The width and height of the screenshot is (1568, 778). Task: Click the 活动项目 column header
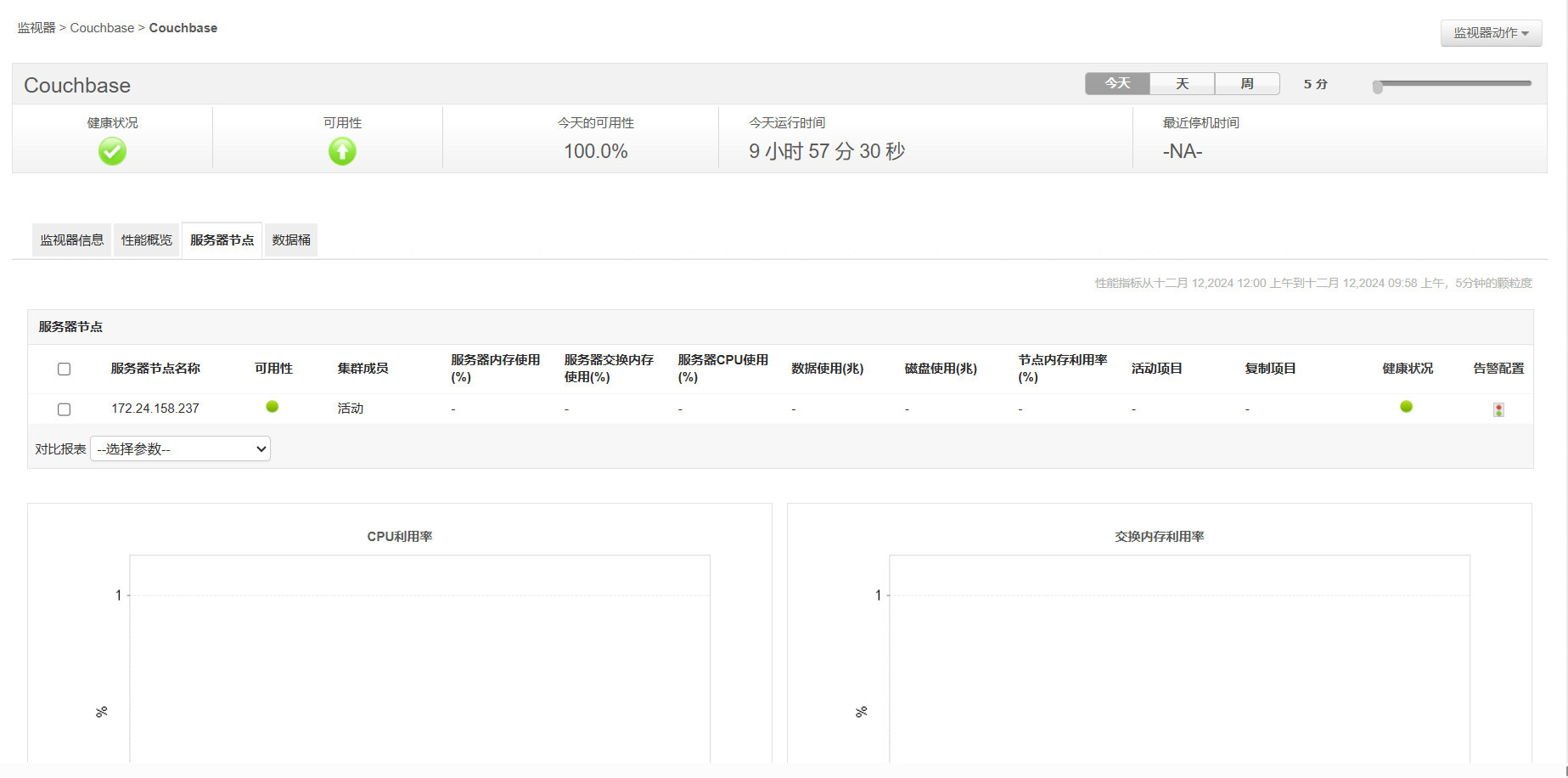pyautogui.click(x=1157, y=369)
